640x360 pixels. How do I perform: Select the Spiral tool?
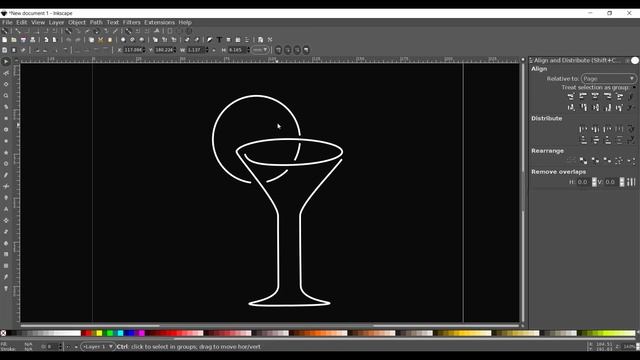pyautogui.click(x=6, y=164)
